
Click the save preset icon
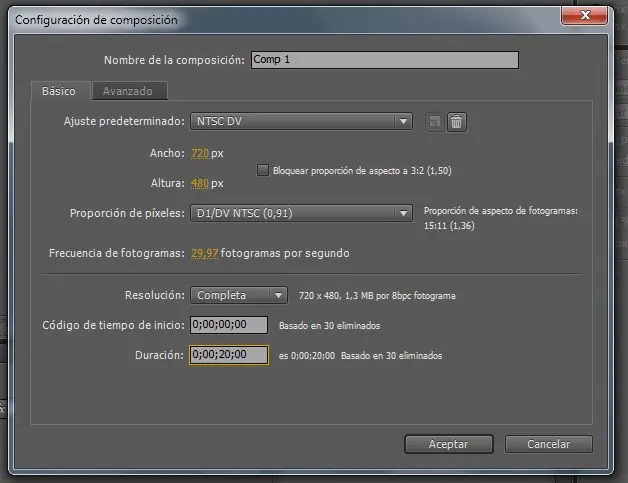[x=435, y=122]
